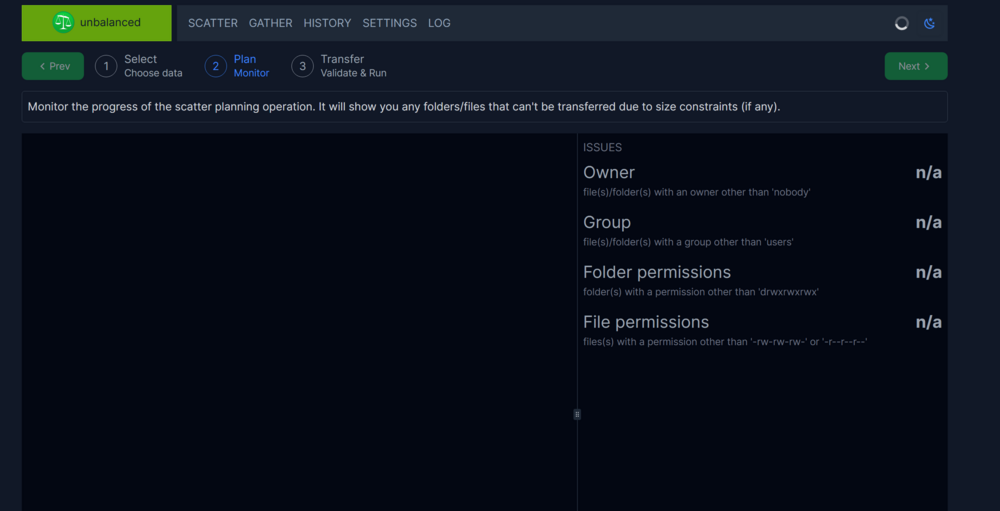
Task: Open the GATHER menu
Action: tap(270, 23)
